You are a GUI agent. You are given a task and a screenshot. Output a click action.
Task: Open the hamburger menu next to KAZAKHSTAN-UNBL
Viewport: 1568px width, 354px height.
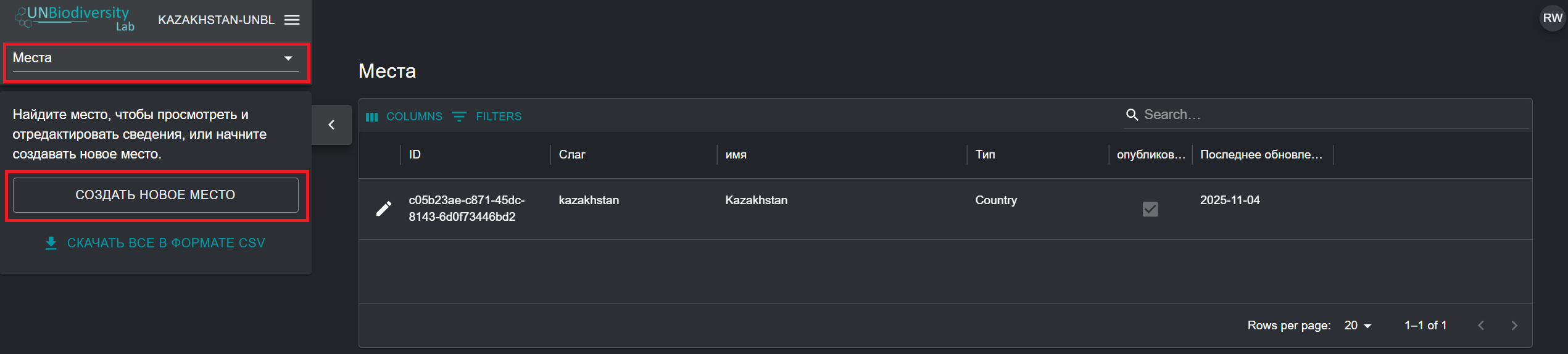(292, 20)
